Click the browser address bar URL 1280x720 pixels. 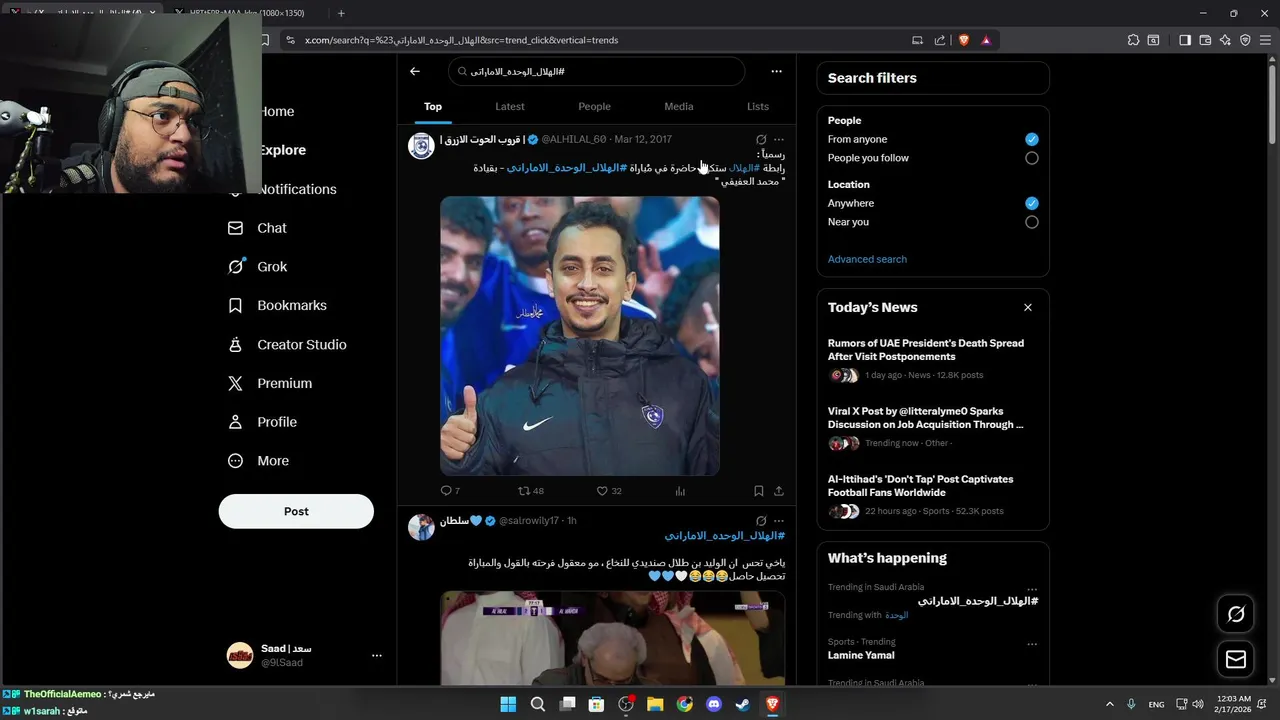coord(461,40)
